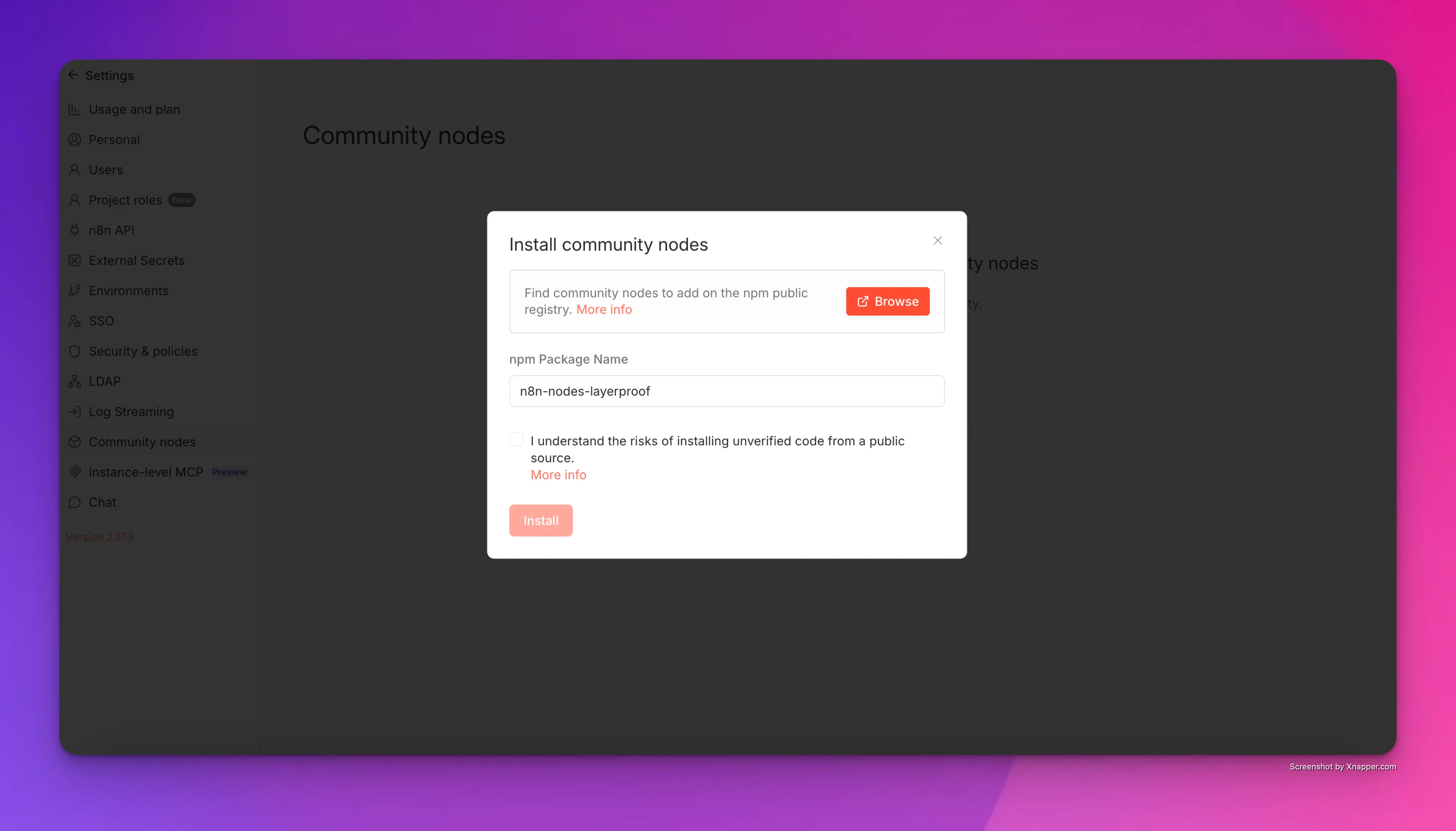The width and height of the screenshot is (1456, 831).
Task: Select LDAP in the settings sidebar
Action: point(104,381)
